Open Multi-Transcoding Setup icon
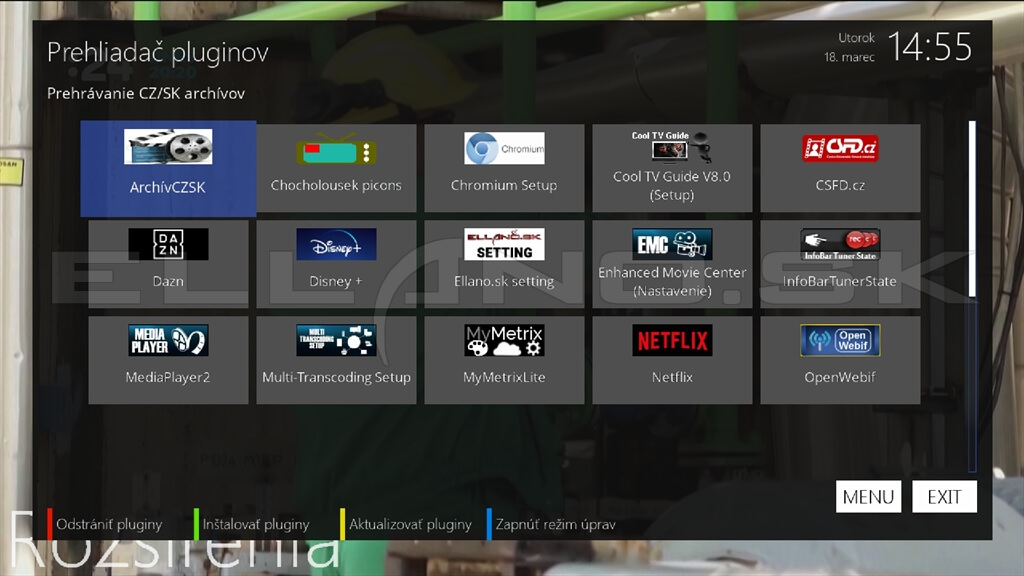Screen dimensions: 1024x576 point(336,340)
